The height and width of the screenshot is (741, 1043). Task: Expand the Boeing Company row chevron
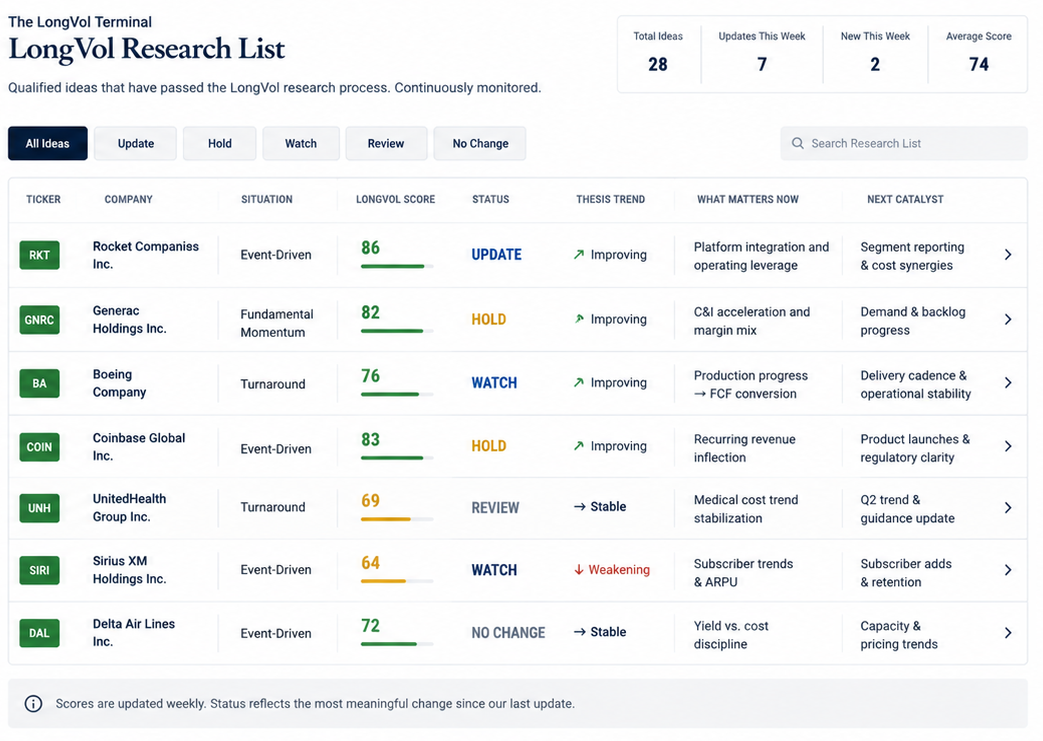(1008, 382)
